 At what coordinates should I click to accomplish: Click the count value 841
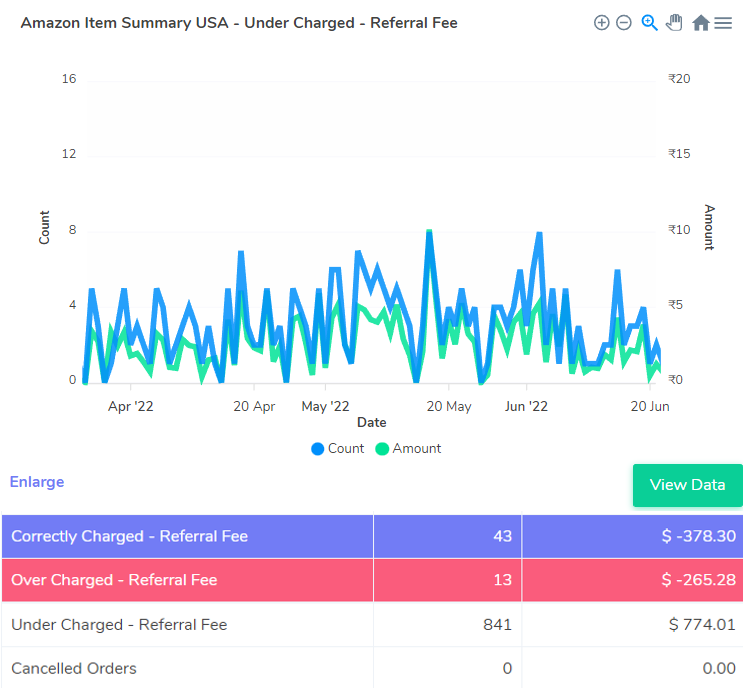tap(497, 625)
